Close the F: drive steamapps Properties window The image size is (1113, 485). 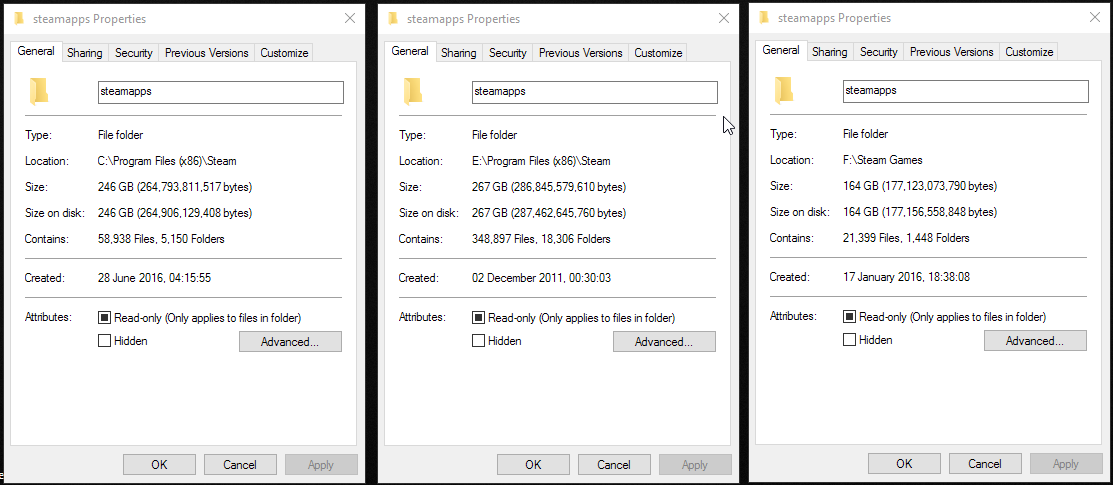click(1095, 18)
